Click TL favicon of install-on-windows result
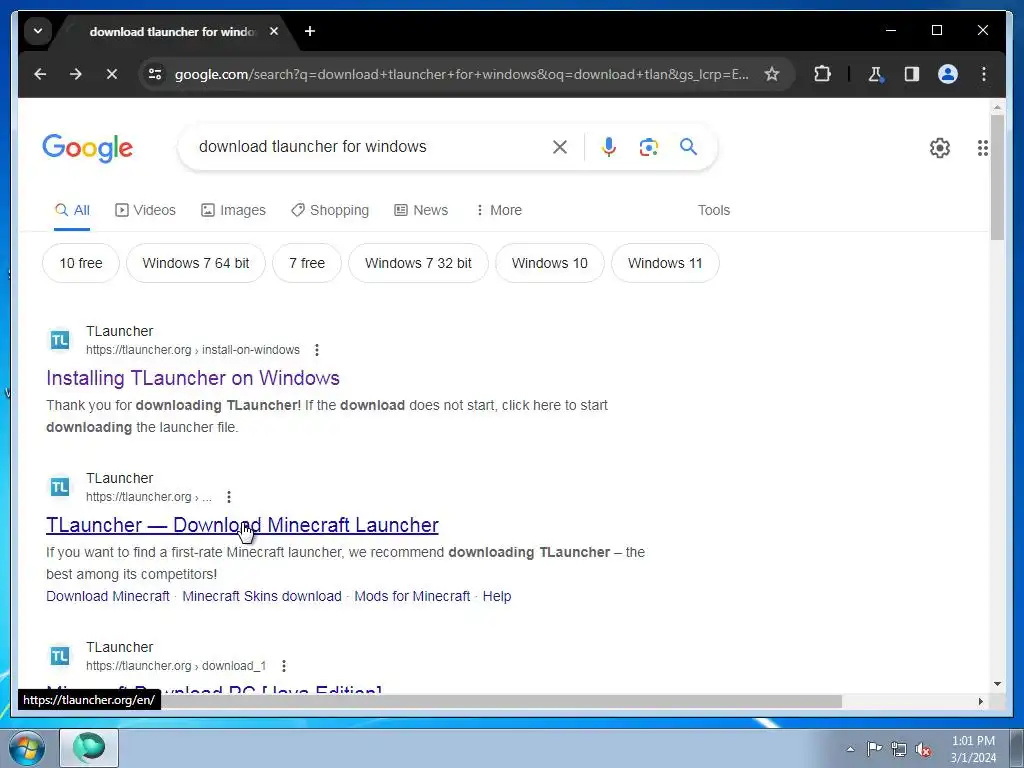Viewport: 1024px width, 768px height. [60, 340]
